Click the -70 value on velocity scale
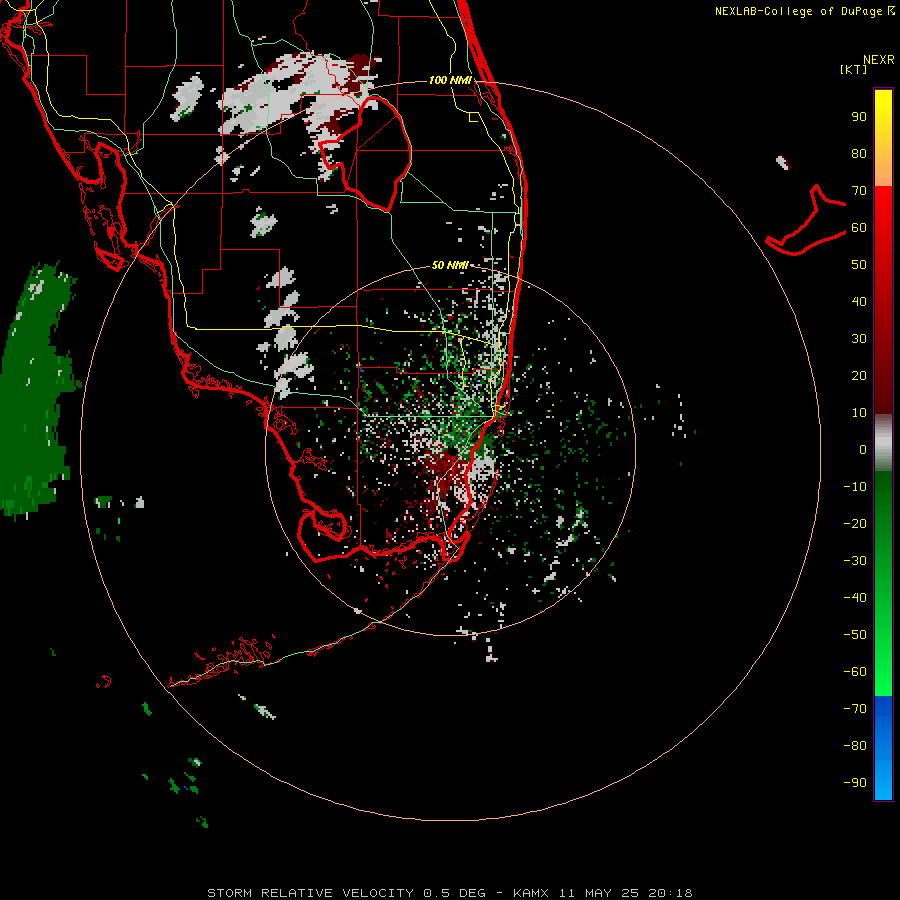The image size is (900, 900). (855, 709)
